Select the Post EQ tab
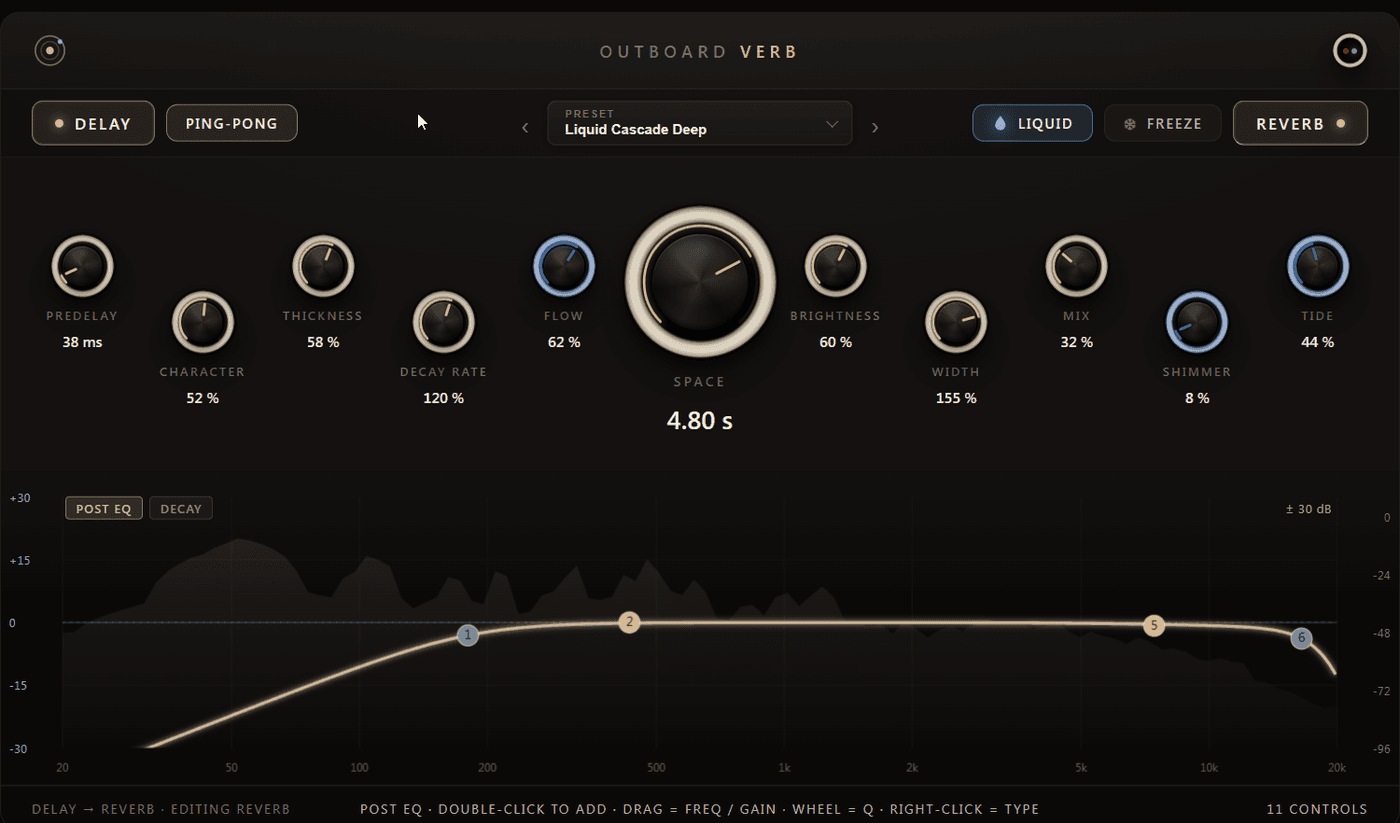This screenshot has width=1400, height=823. tap(104, 508)
